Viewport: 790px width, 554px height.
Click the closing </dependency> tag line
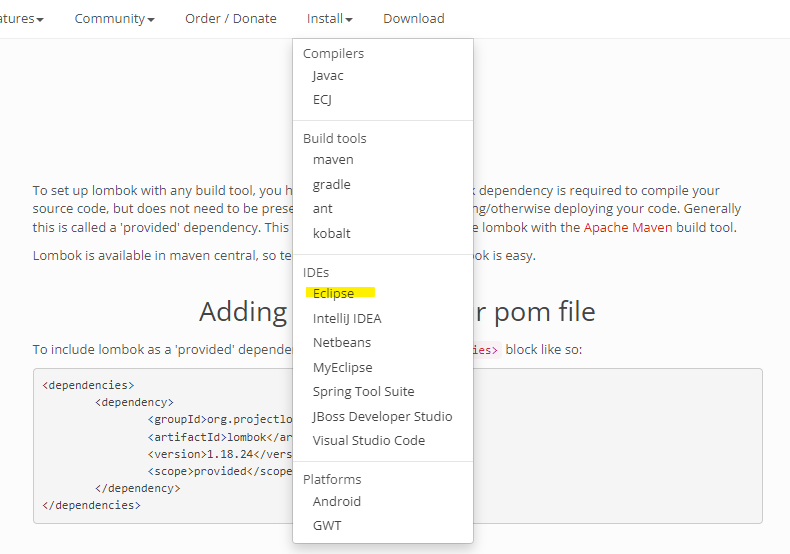(x=138, y=489)
